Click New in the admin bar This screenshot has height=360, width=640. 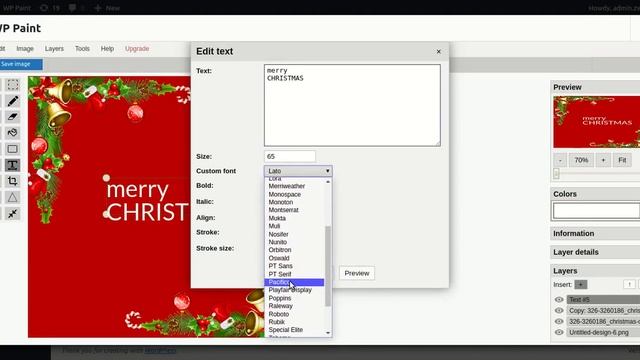point(107,8)
